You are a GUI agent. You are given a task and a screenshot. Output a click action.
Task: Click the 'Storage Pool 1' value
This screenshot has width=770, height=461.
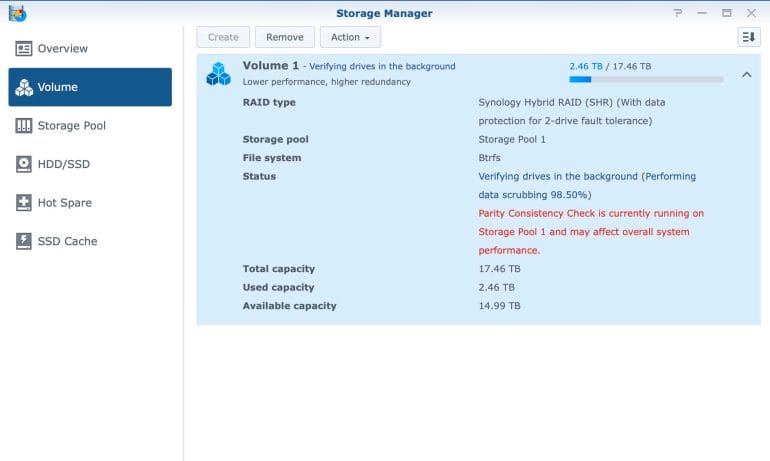click(x=512, y=139)
